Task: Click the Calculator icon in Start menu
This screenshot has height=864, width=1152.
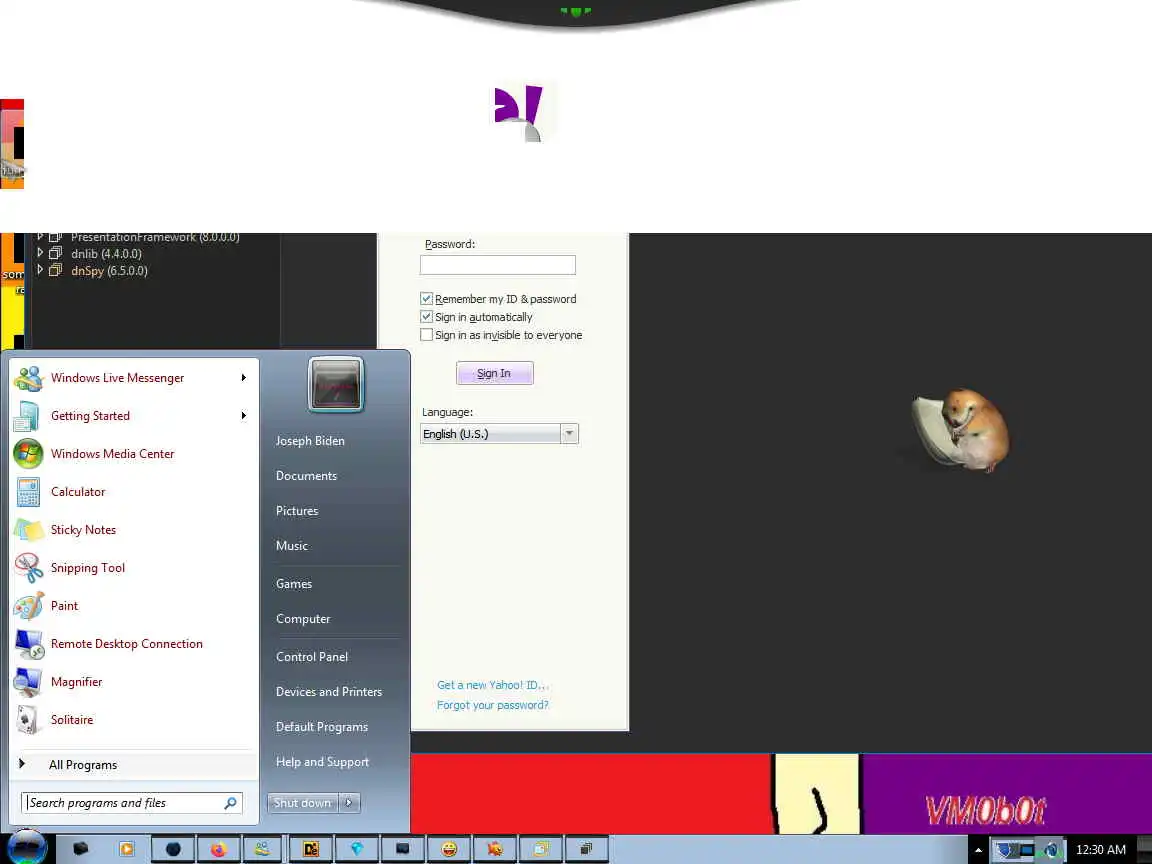Action: click(28, 492)
